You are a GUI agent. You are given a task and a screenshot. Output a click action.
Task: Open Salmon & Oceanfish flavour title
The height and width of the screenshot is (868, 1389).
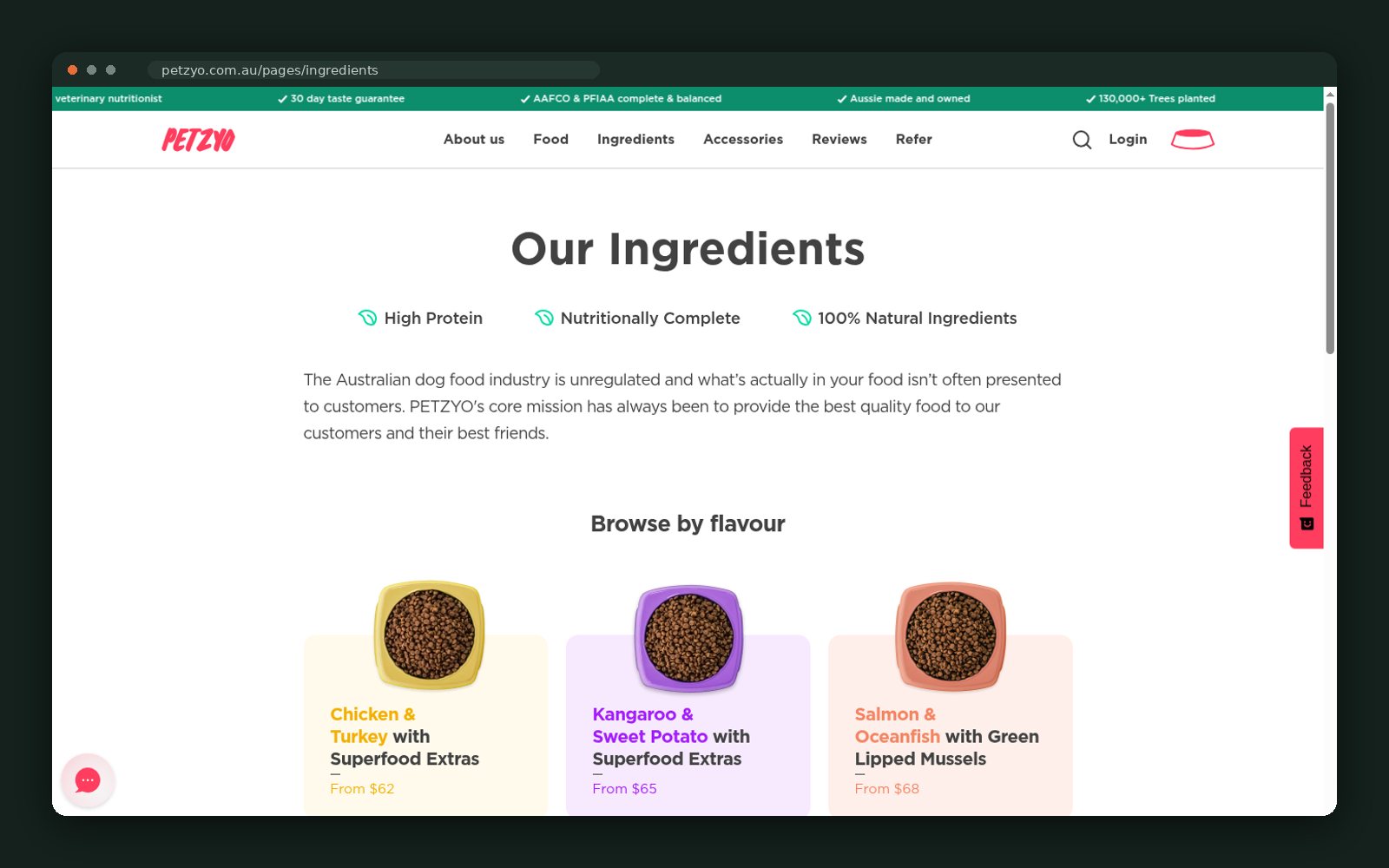click(x=946, y=736)
